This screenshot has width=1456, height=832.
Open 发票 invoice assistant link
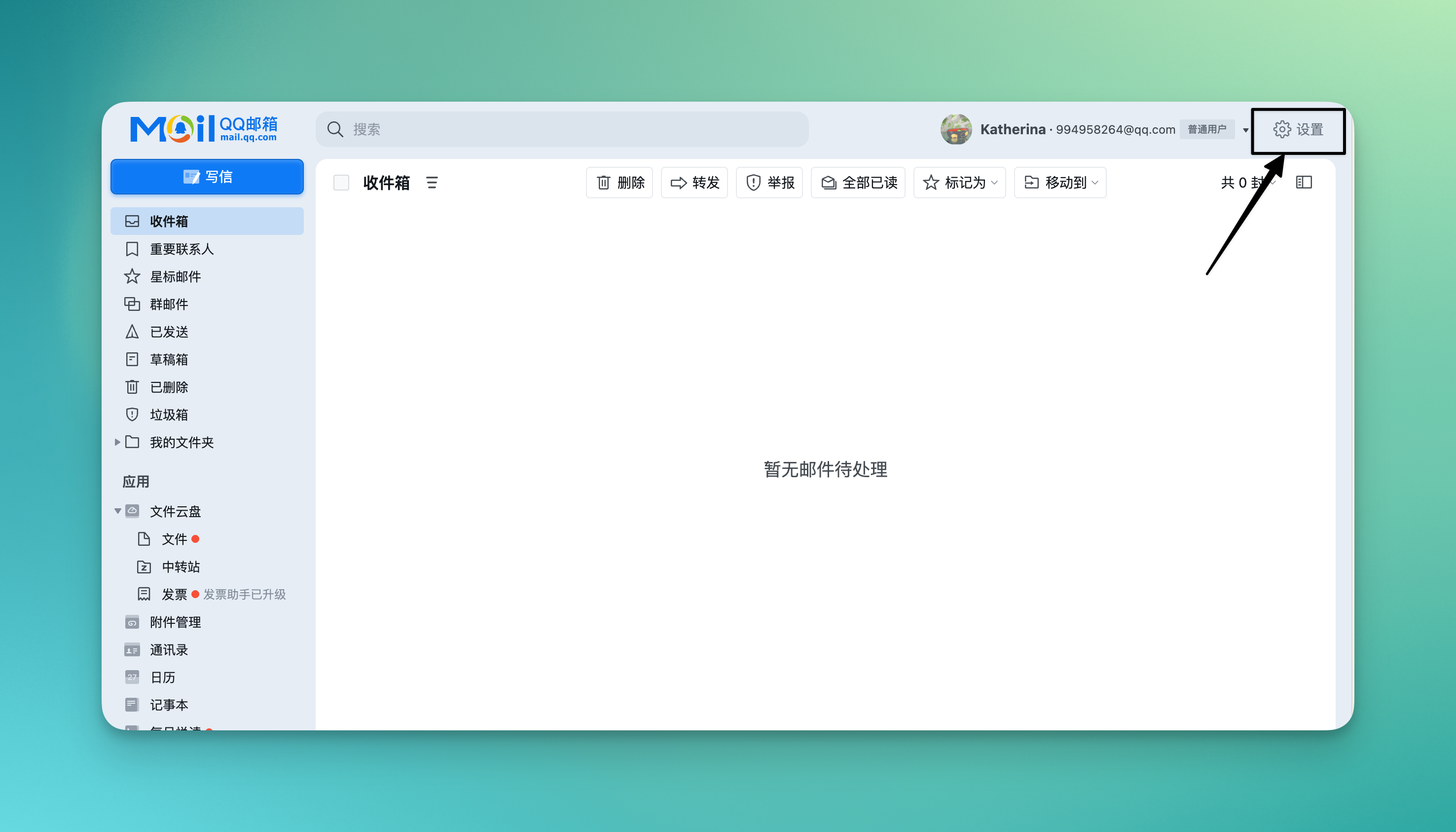[174, 594]
